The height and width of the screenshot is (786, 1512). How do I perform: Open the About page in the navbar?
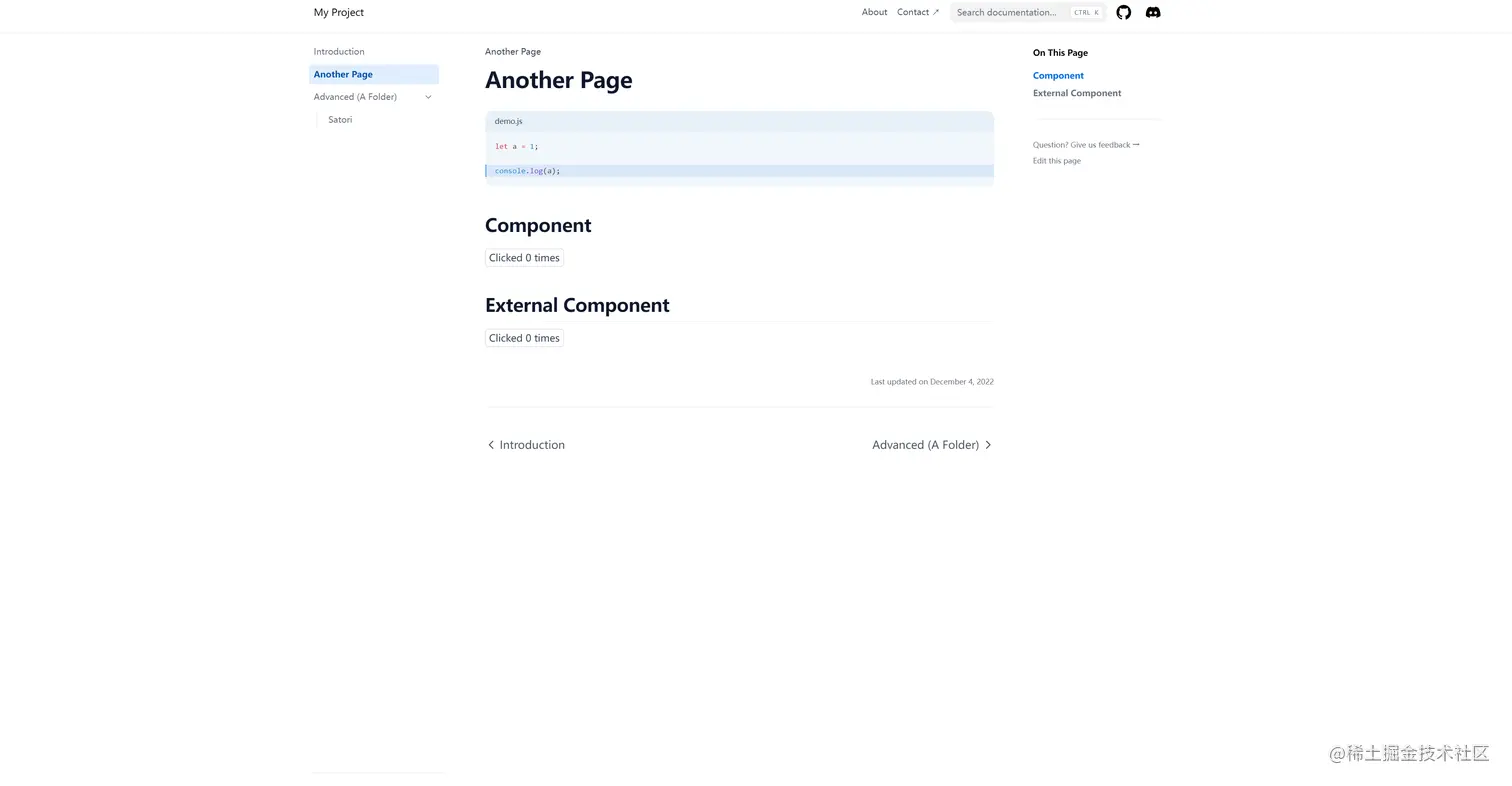pyautogui.click(x=874, y=12)
